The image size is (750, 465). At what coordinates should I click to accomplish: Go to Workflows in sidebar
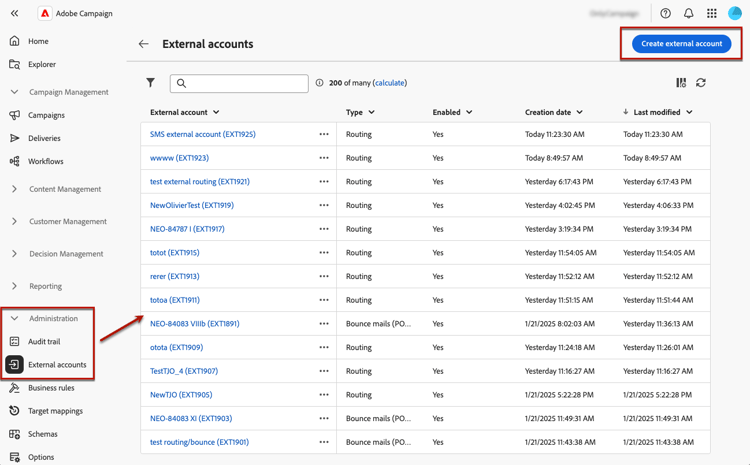45,161
